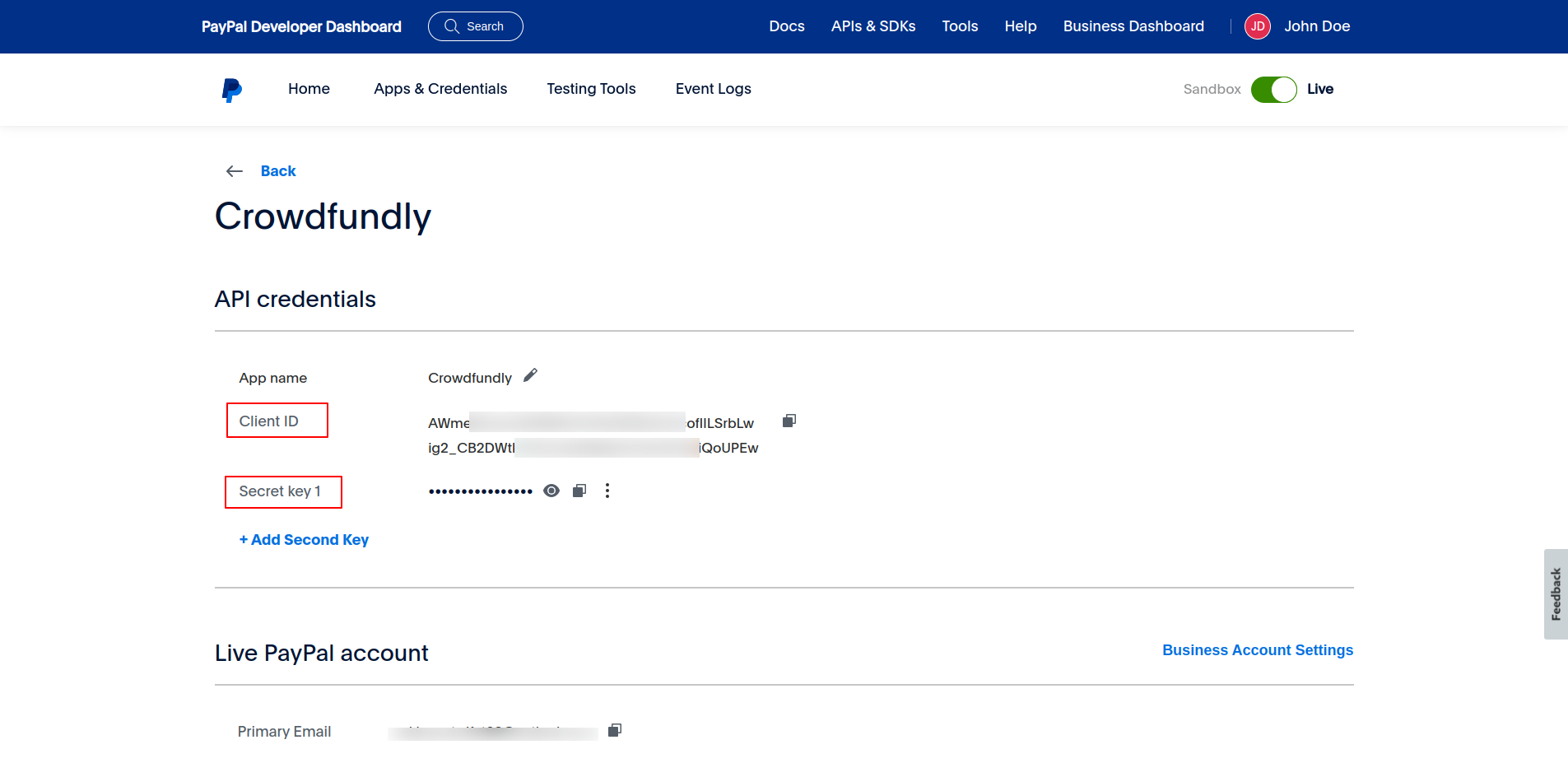Viewport: 1568px width, 777px height.
Task: Click the Client ID label
Action: tap(268, 421)
